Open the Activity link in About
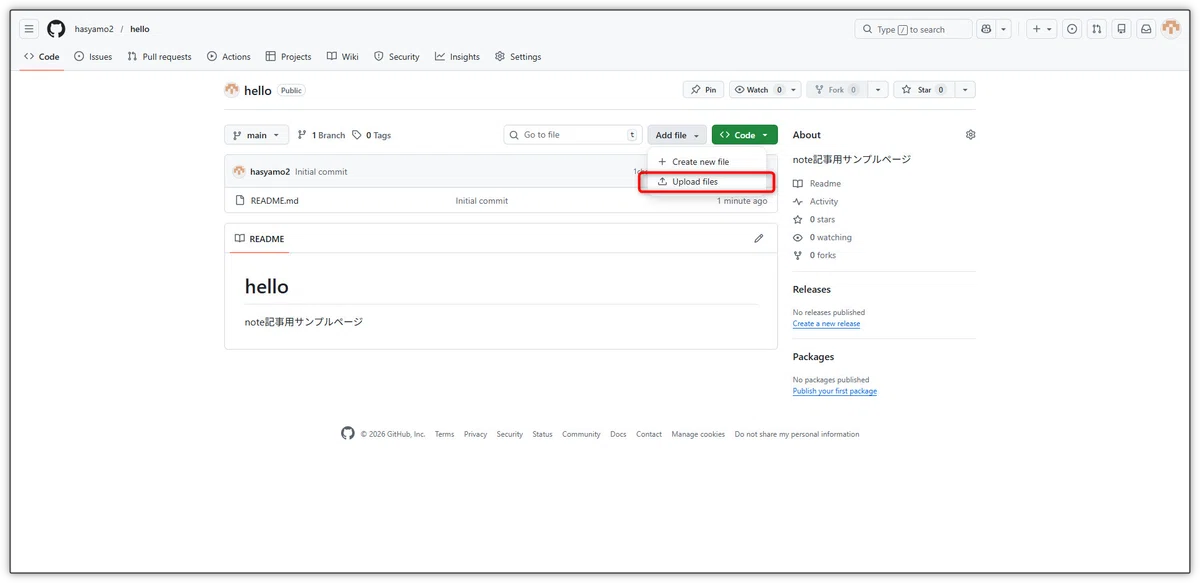 (816, 202)
